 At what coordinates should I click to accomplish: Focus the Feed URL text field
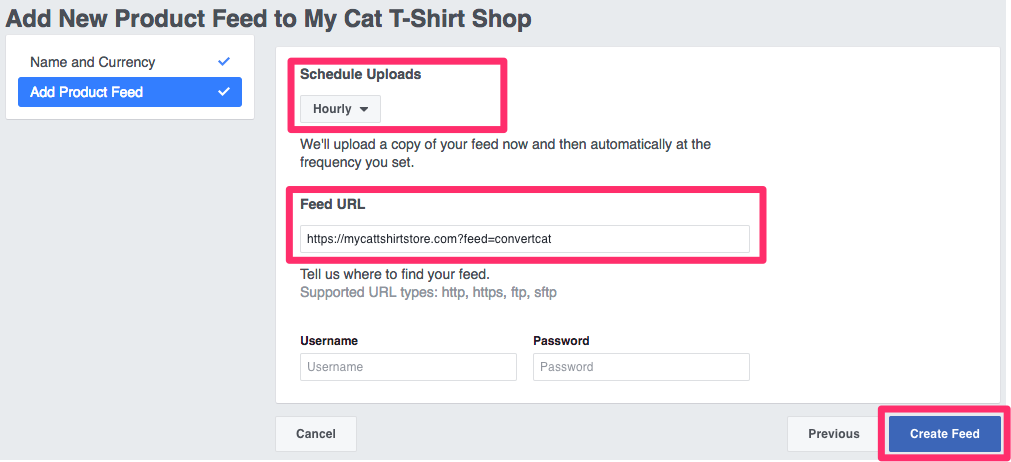[x=524, y=239]
